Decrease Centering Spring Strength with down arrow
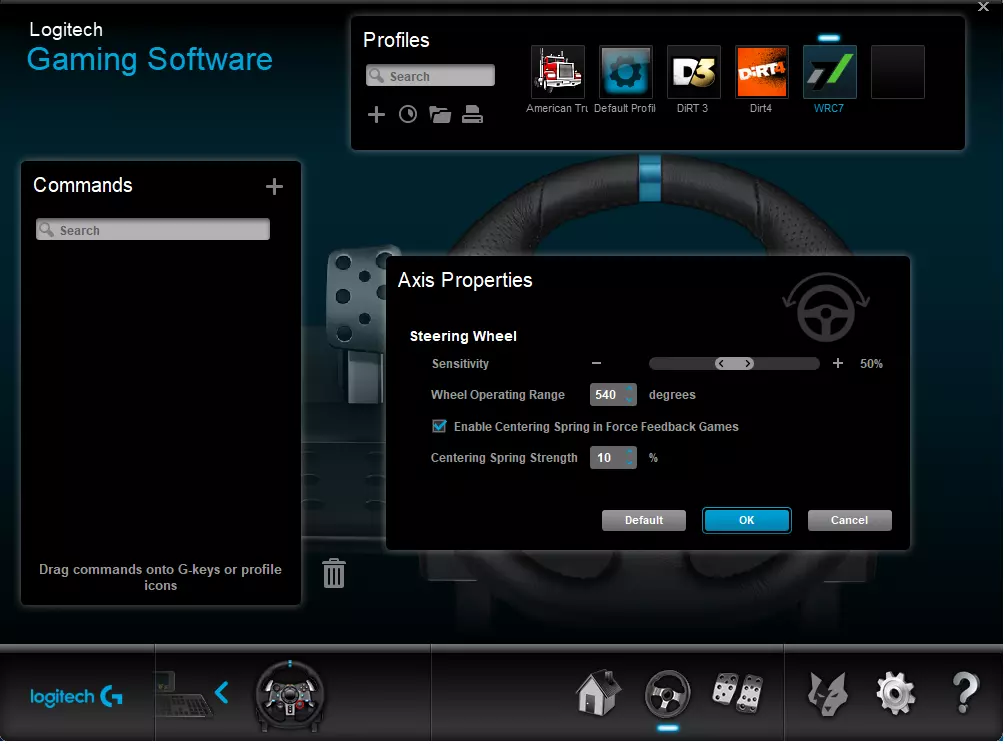Image resolution: width=1005 pixels, height=744 pixels. (631, 463)
